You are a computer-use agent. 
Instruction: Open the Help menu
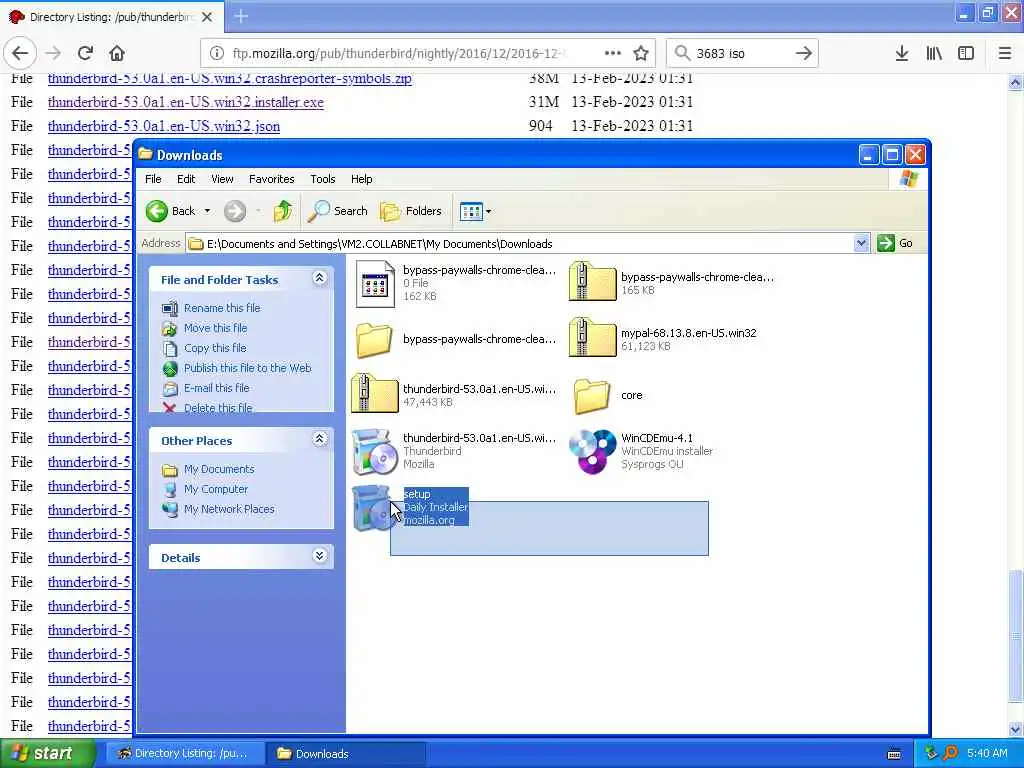point(361,179)
